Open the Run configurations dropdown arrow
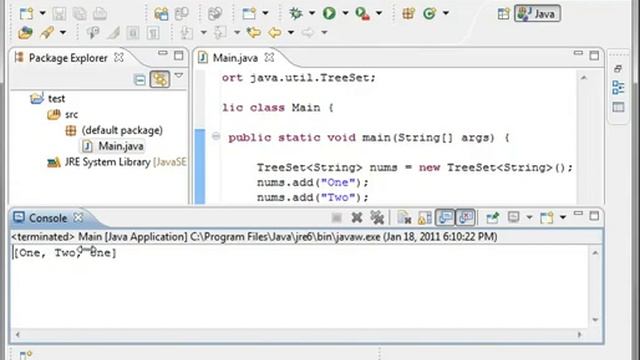Viewport: 640px width, 360px height. [345, 13]
